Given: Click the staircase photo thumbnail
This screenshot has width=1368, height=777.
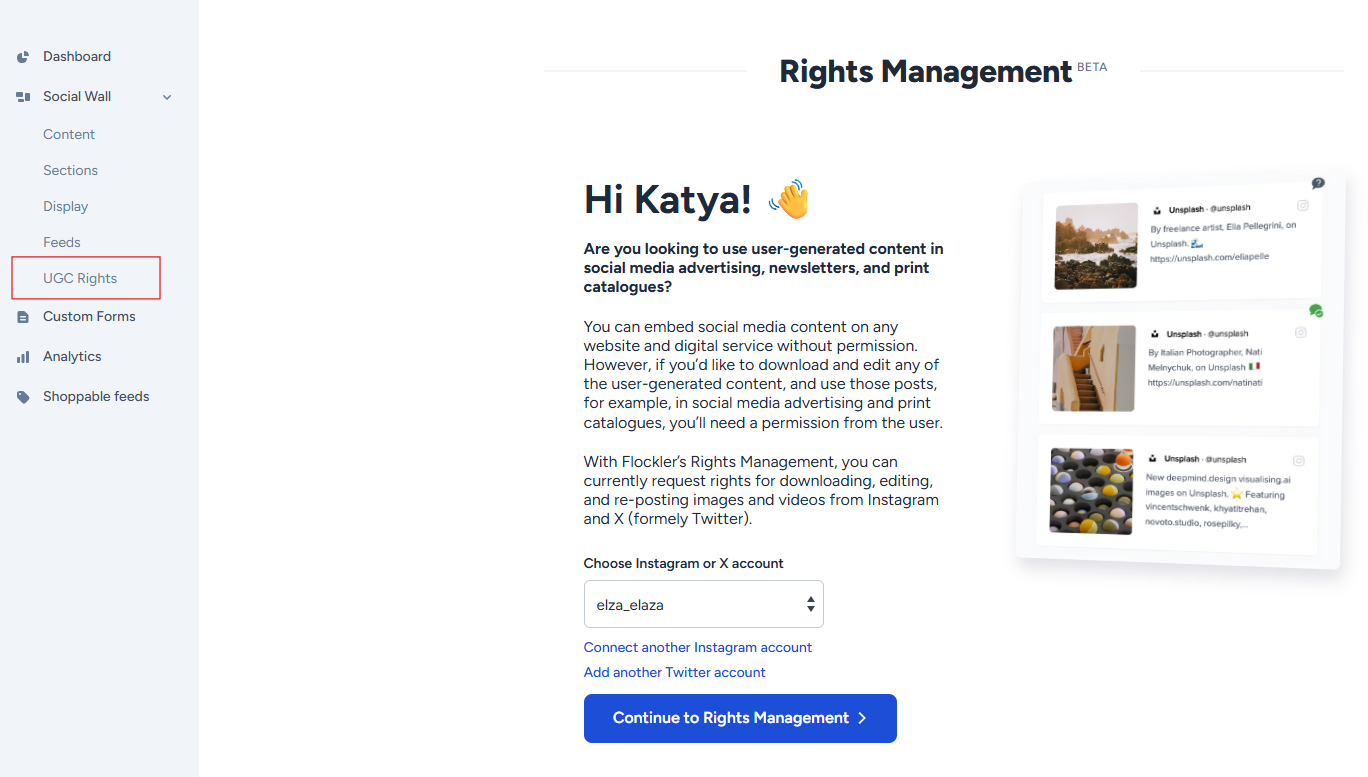Looking at the screenshot, I should point(1094,368).
